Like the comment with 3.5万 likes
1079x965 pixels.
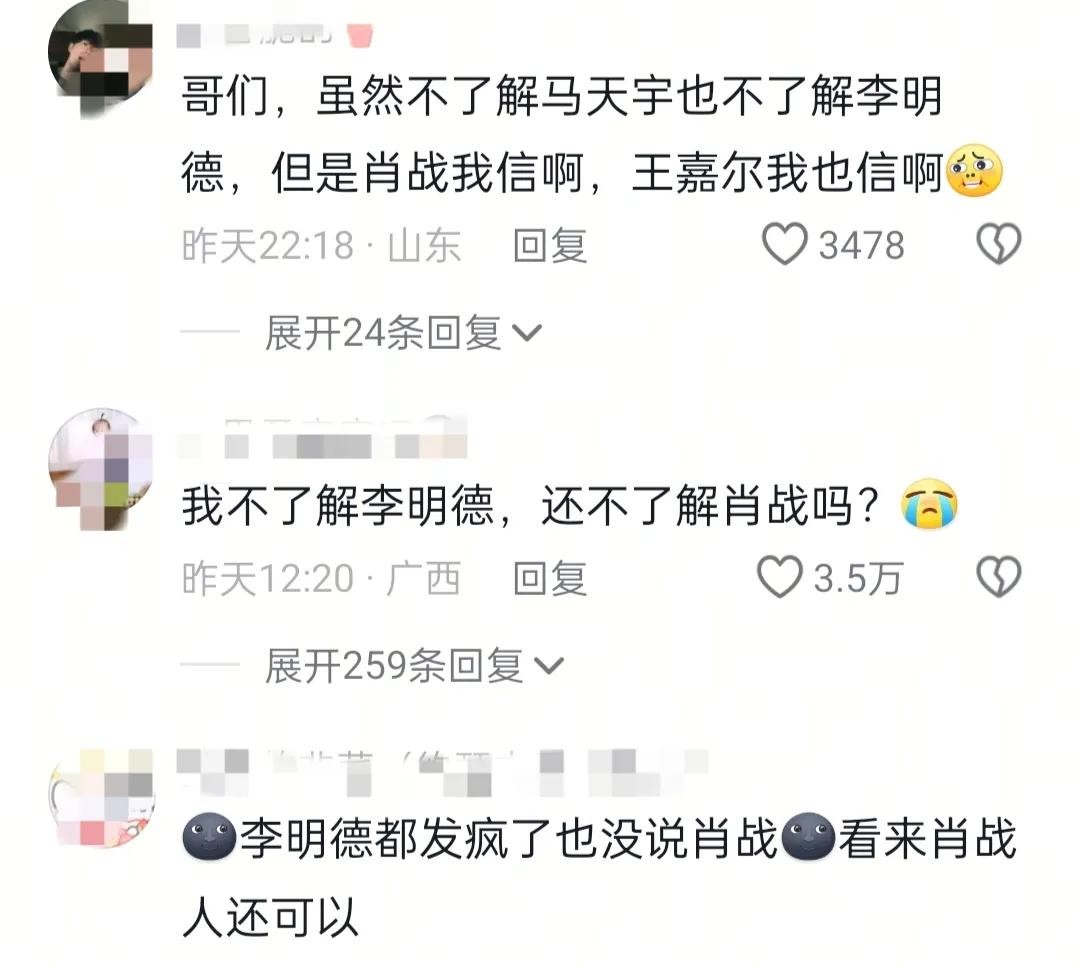pyautogui.click(x=780, y=577)
